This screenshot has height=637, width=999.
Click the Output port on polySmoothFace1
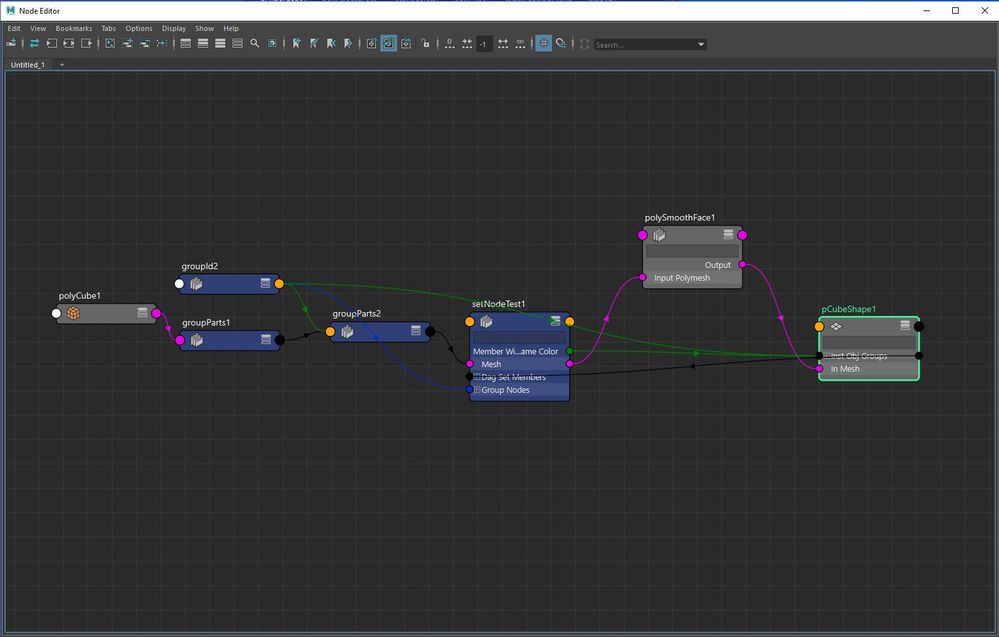point(742,264)
